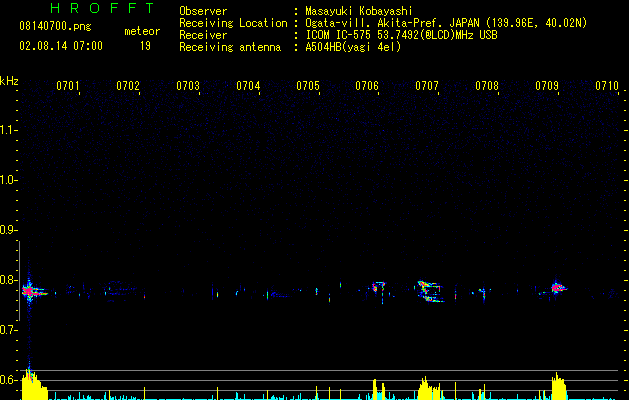Click the 1.0 kHz axis label
Image resolution: width=629 pixels, height=400 pixels.
pyautogui.click(x=9, y=180)
